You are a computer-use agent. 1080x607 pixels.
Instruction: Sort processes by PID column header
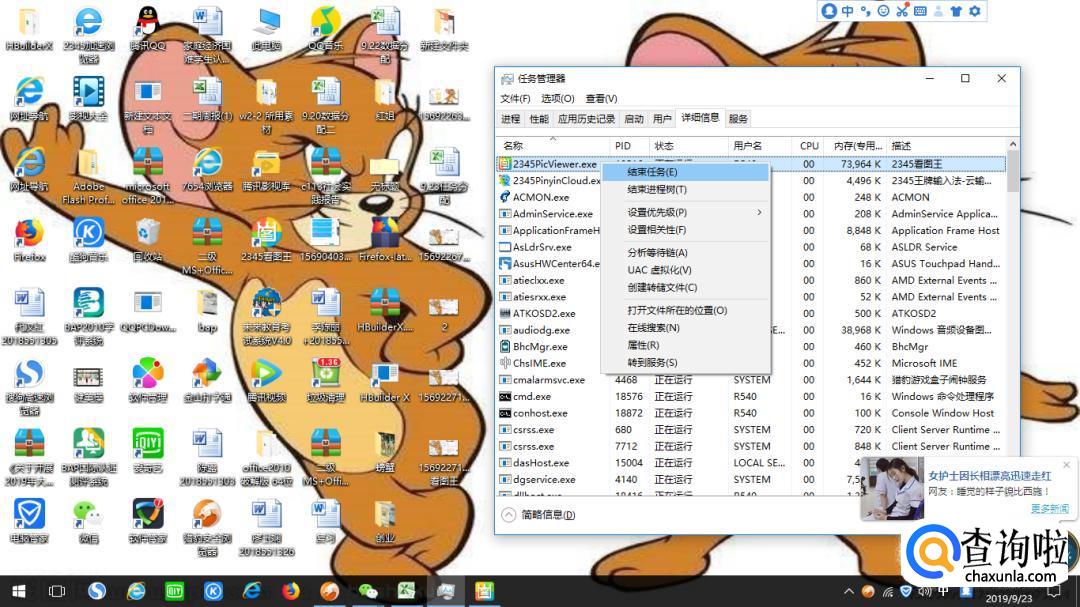click(x=629, y=146)
